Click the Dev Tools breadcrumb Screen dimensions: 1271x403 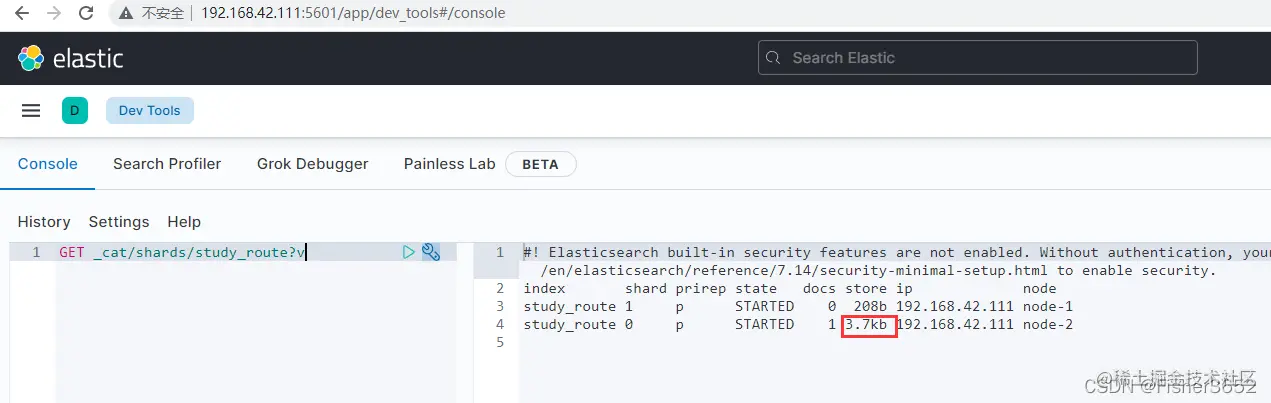click(149, 111)
